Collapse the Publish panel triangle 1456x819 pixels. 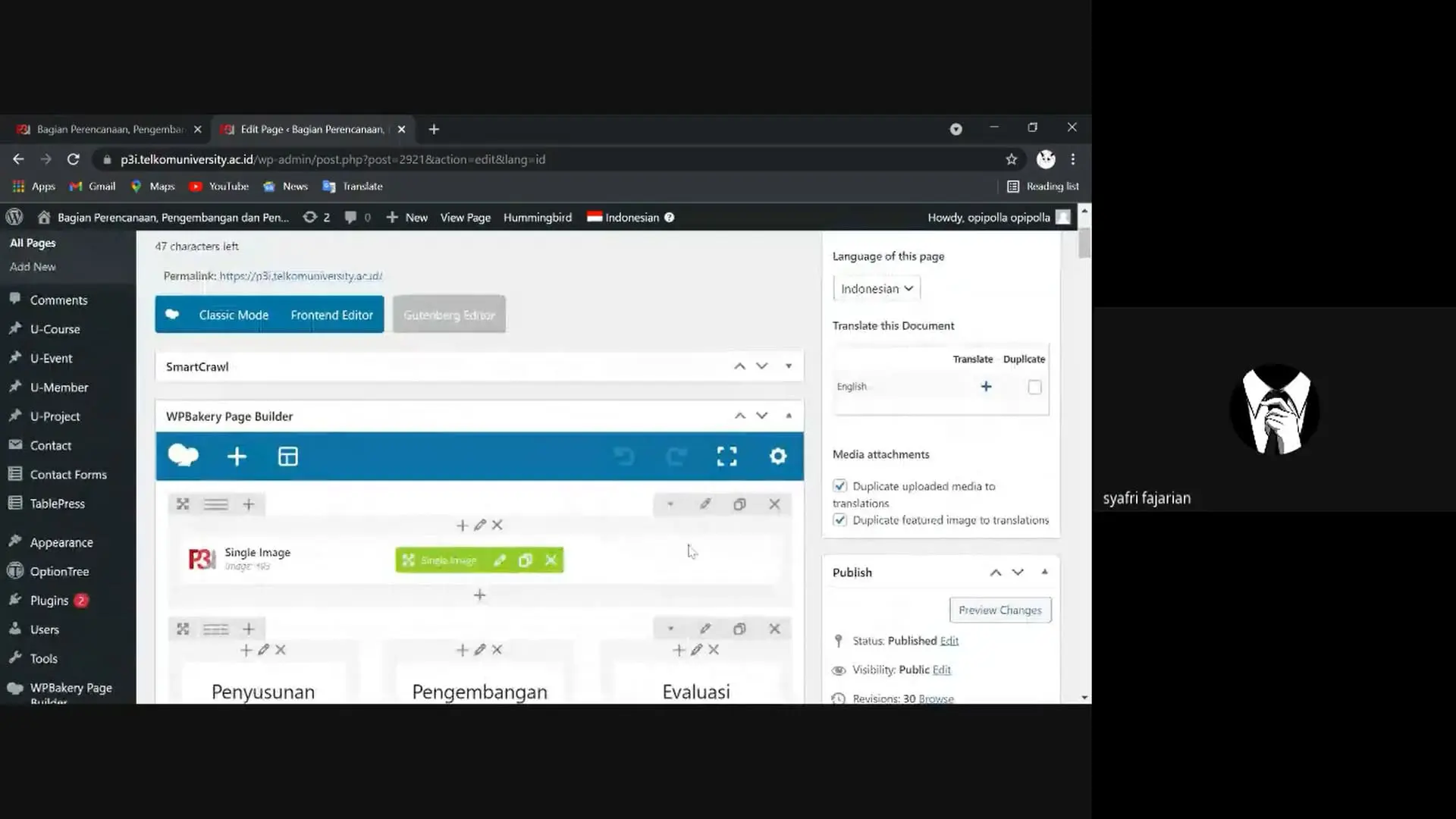(x=1044, y=572)
